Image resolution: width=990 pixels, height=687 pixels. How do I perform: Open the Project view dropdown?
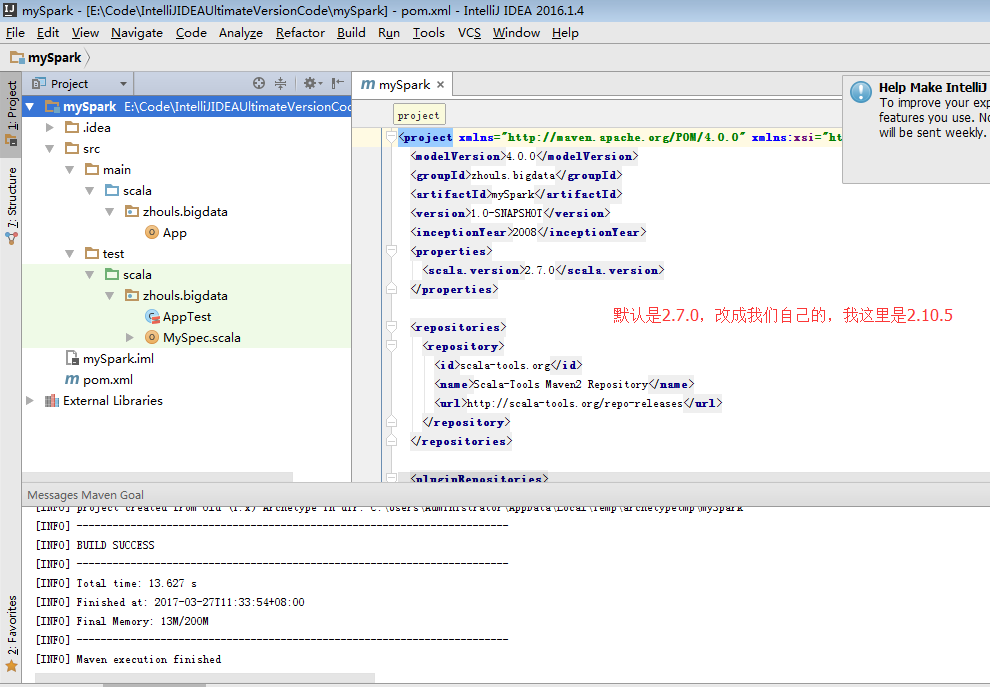[x=123, y=84]
